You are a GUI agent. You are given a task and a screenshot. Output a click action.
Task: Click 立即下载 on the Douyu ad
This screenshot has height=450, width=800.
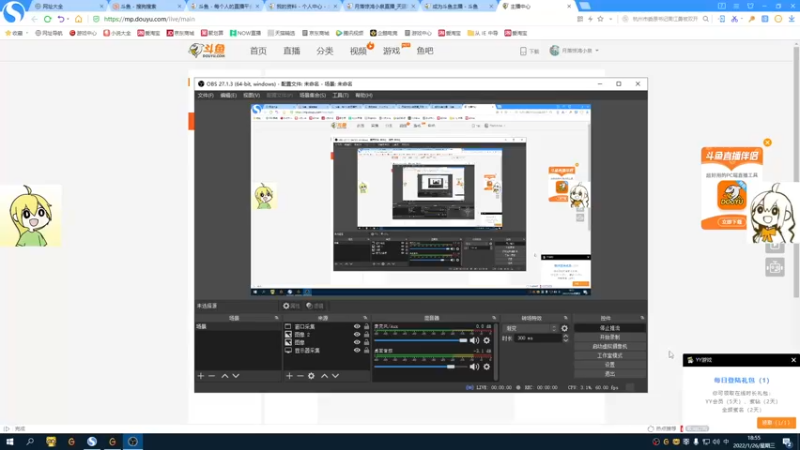731,222
